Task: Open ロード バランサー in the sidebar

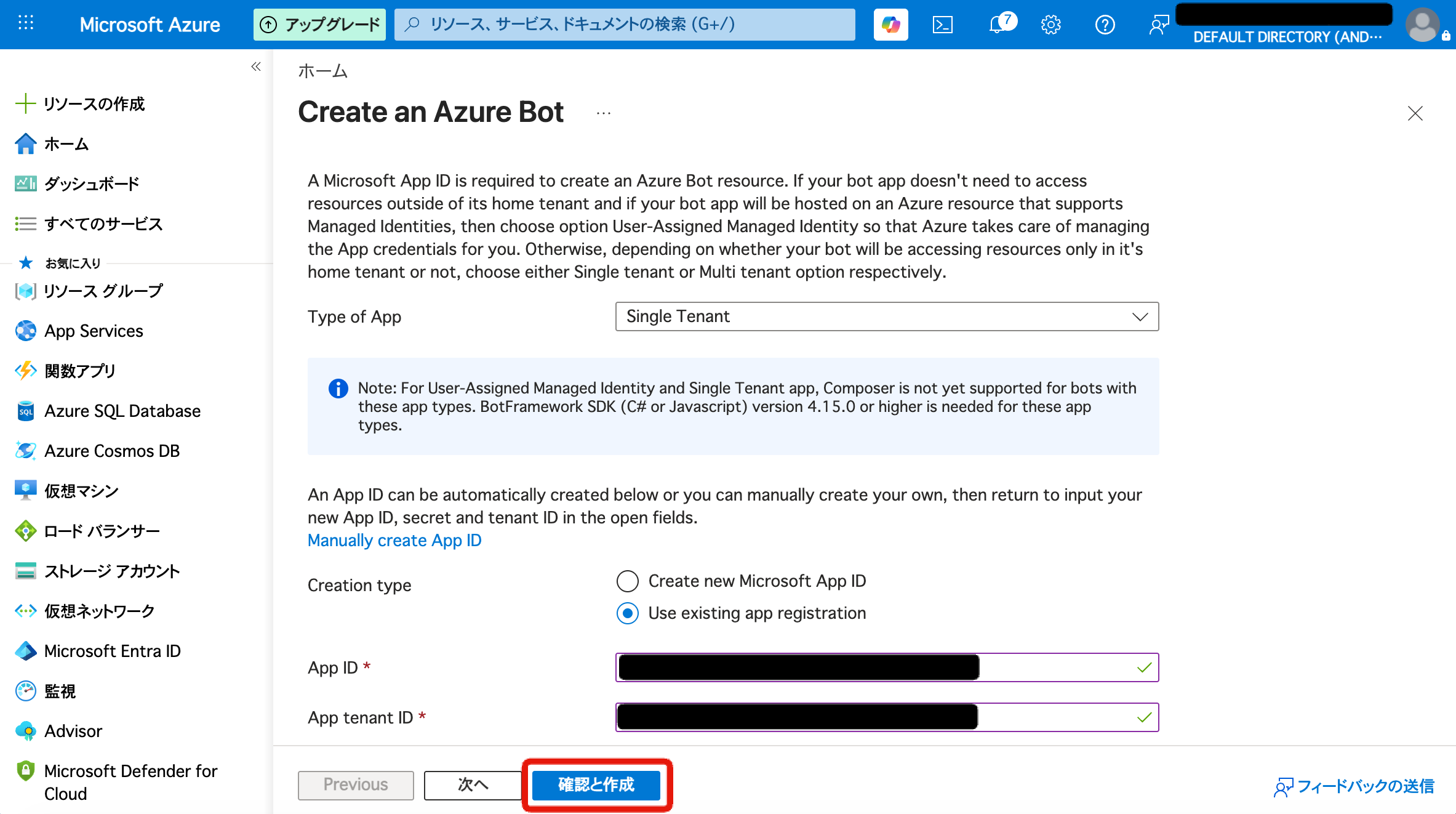Action: point(102,531)
